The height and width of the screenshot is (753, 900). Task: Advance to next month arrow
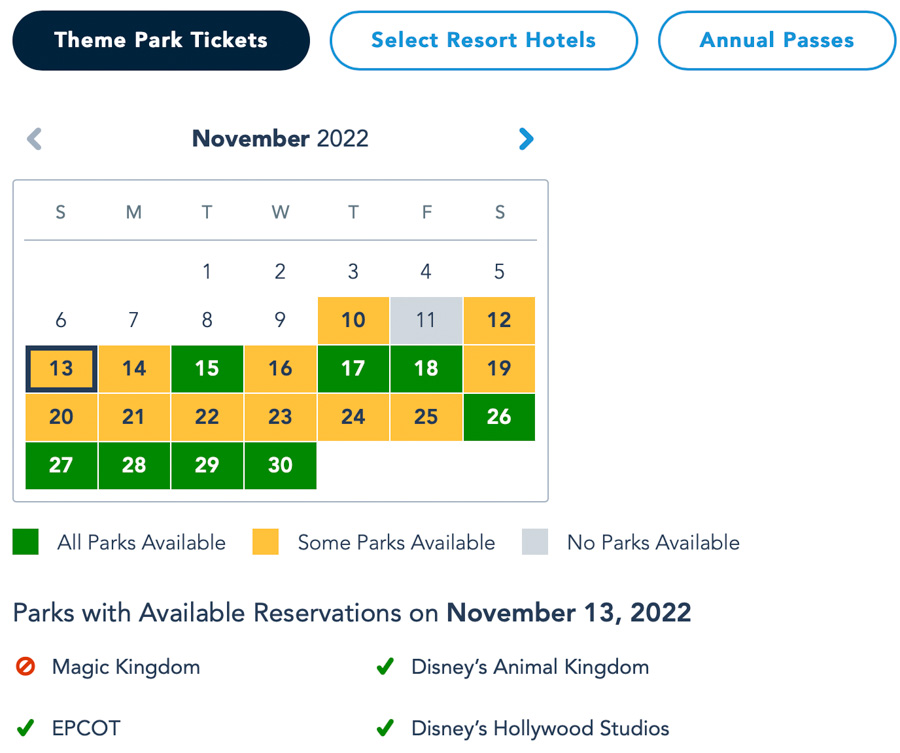(526, 139)
